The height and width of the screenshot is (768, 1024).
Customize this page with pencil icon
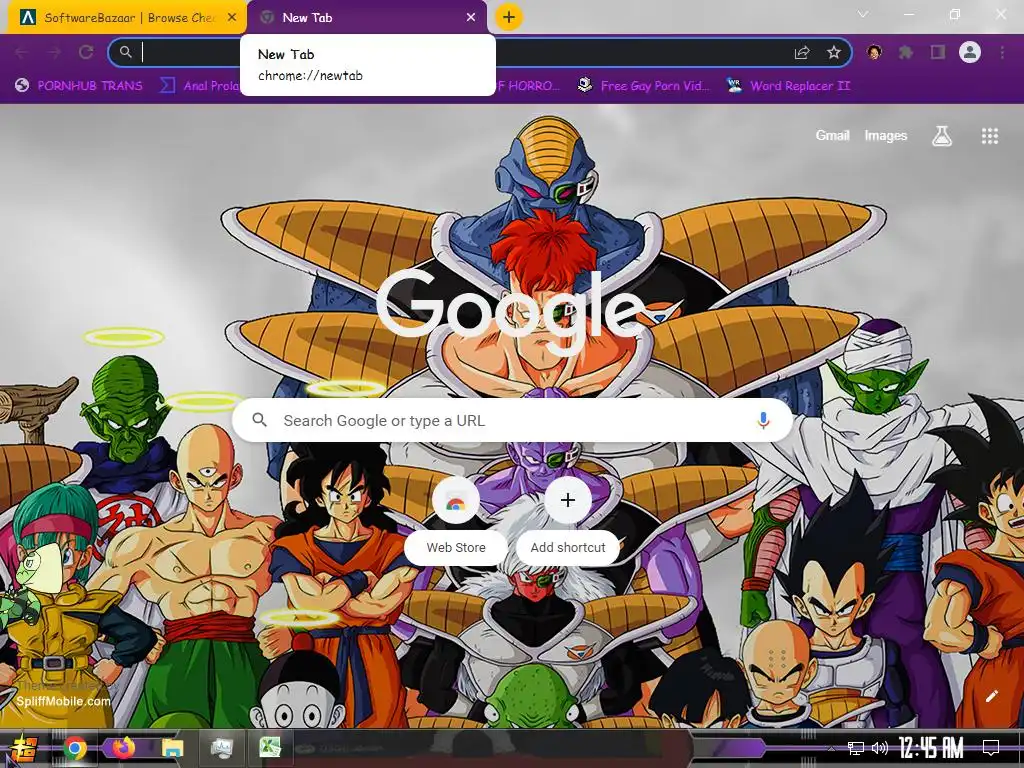click(991, 696)
